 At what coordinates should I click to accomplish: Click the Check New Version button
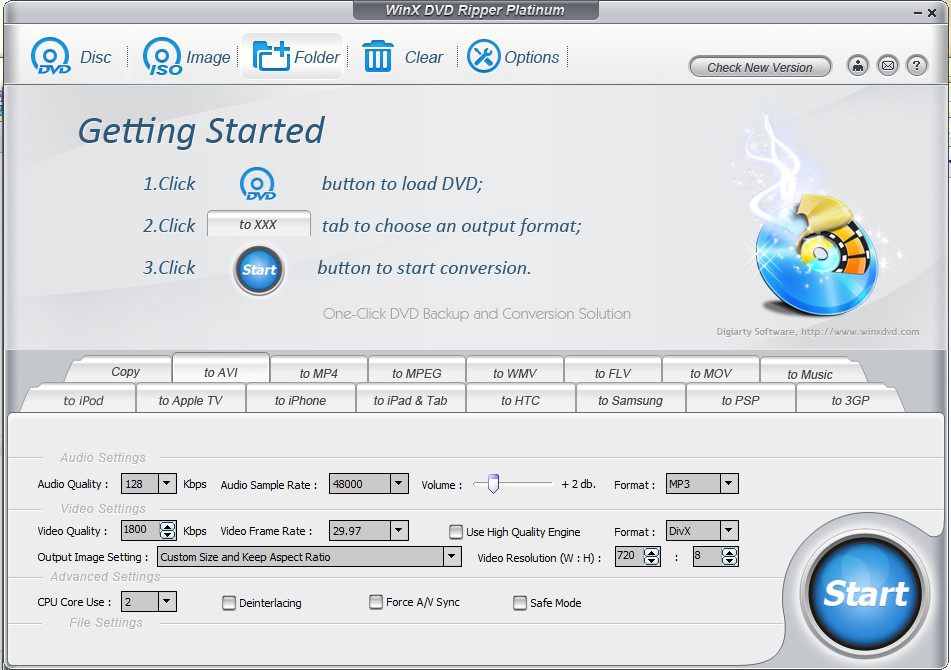click(760, 67)
